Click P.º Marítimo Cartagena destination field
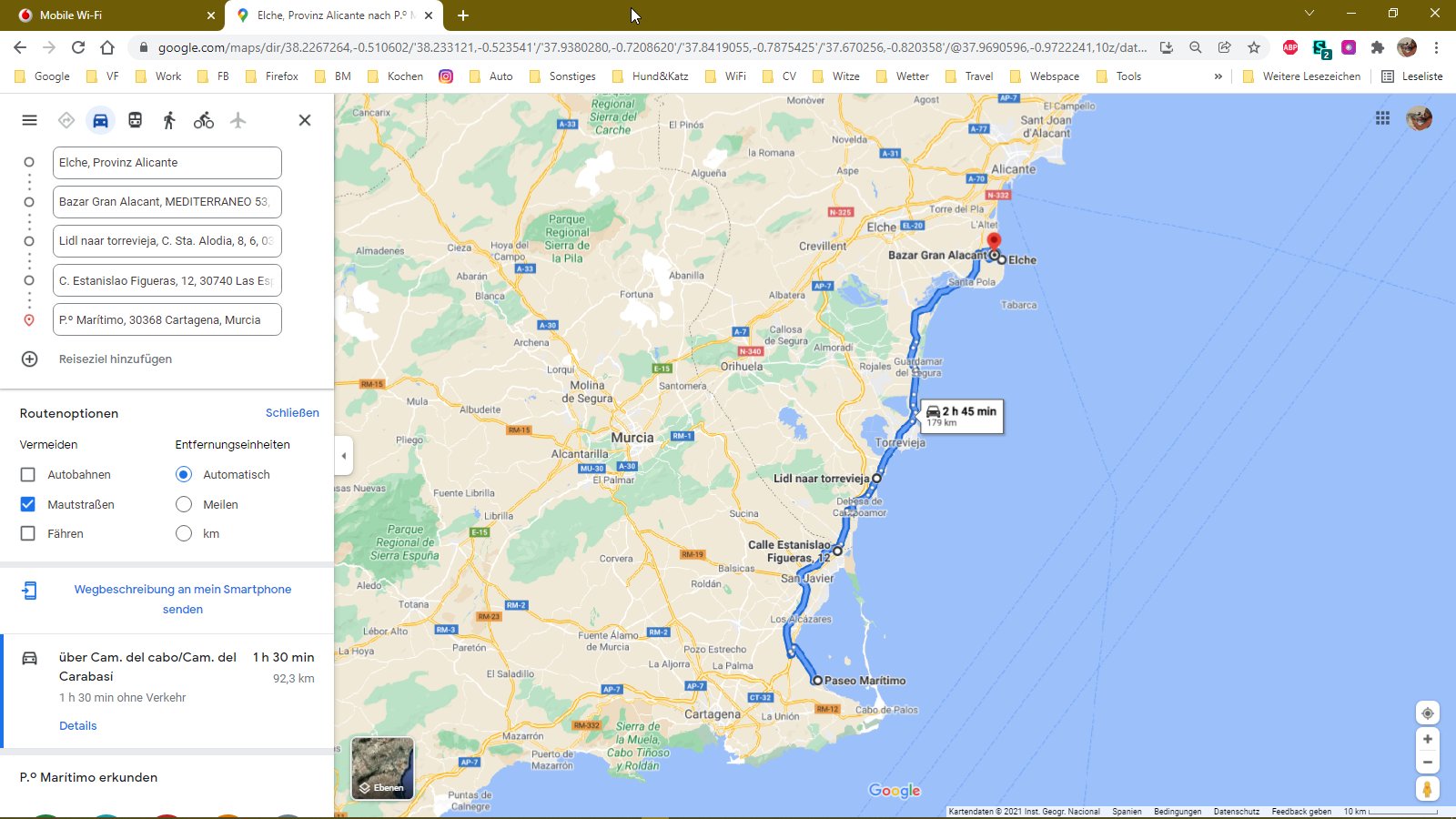The height and width of the screenshot is (819, 1456). click(x=167, y=320)
